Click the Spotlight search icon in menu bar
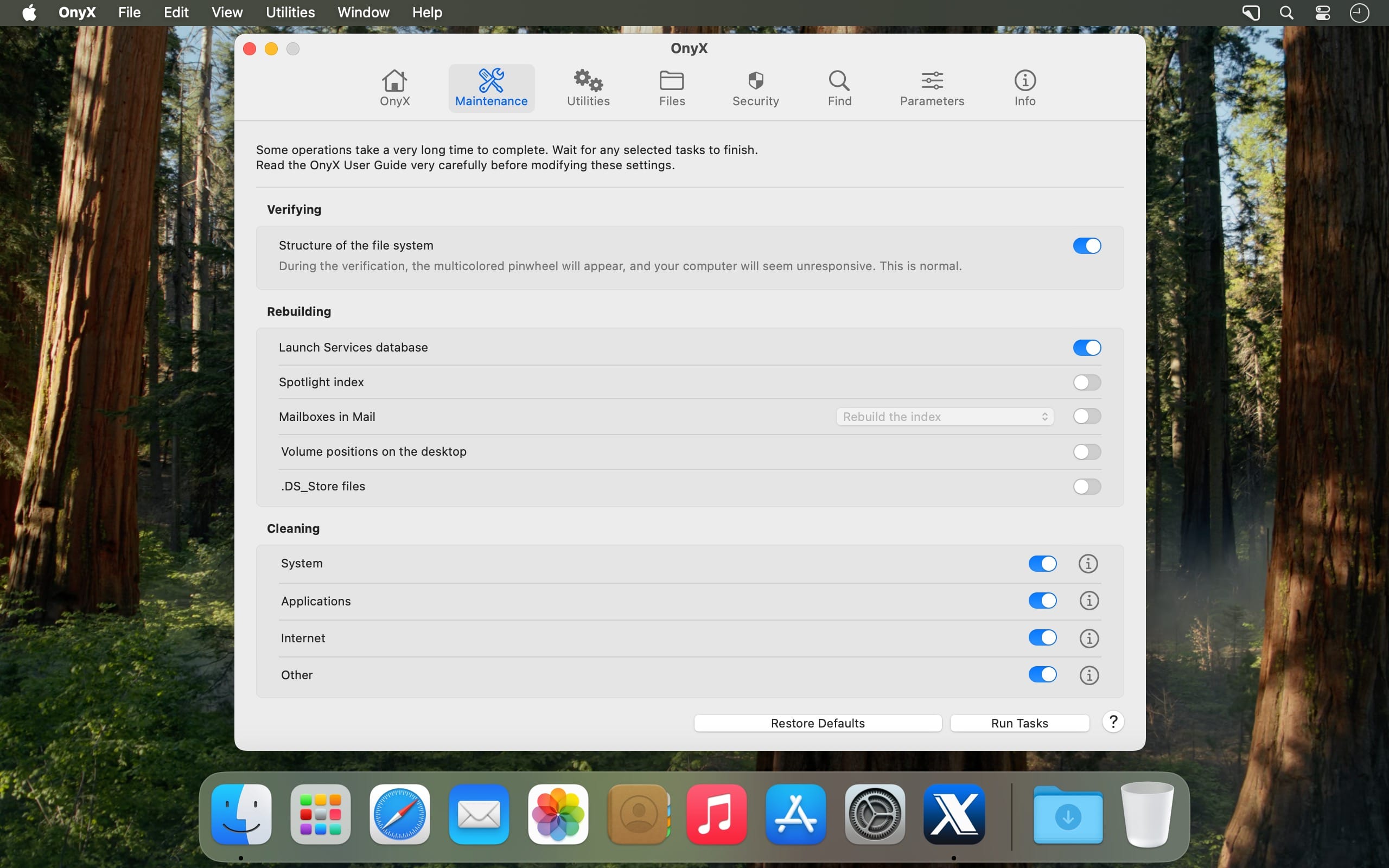 1286,12
